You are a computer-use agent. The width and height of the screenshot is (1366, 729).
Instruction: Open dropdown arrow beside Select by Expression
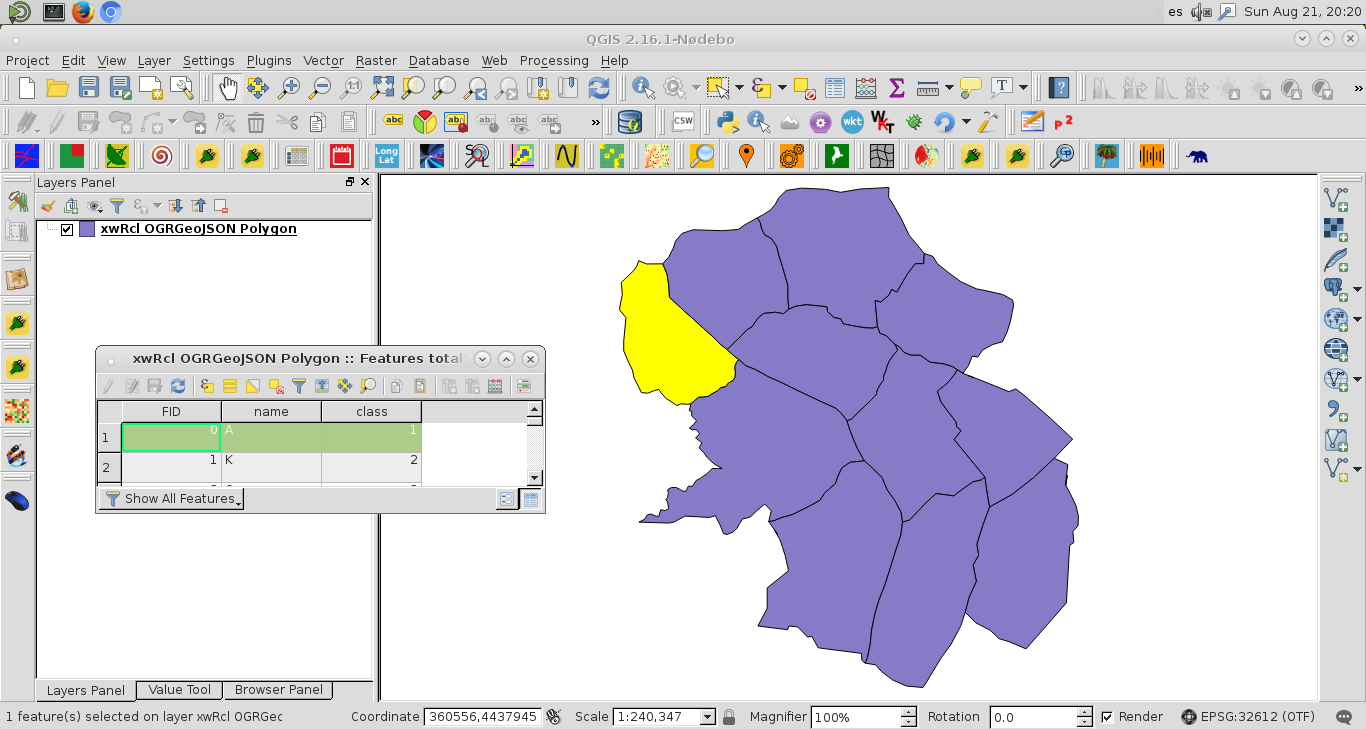click(x=782, y=88)
